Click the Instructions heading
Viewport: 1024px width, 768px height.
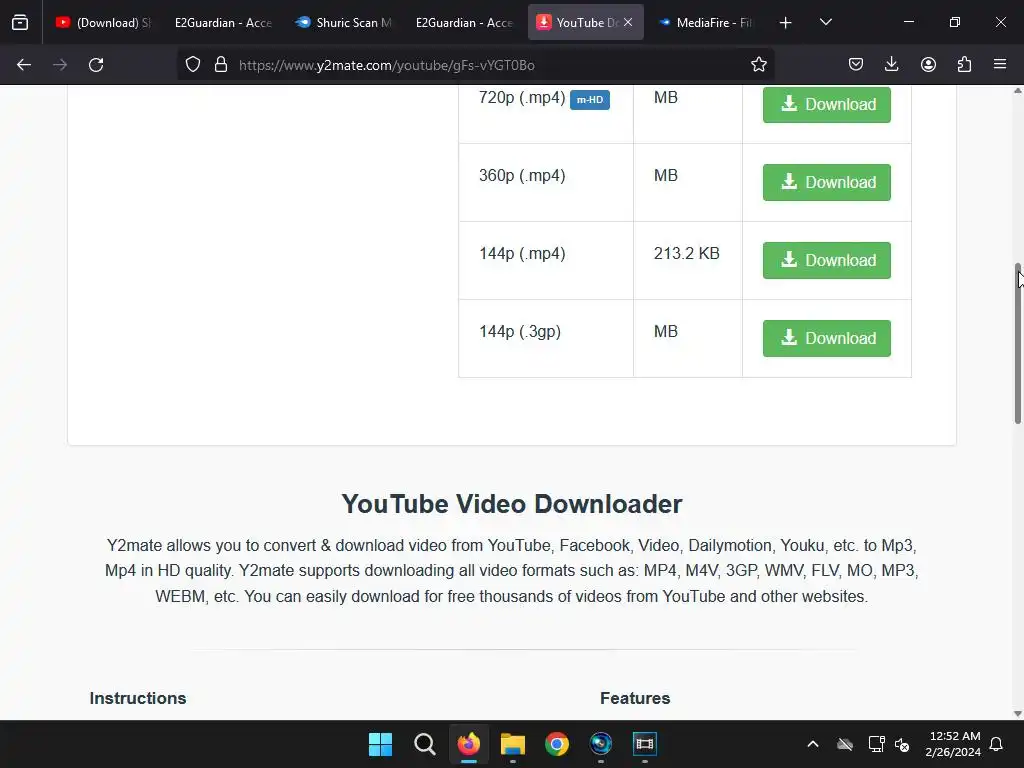pos(138,698)
